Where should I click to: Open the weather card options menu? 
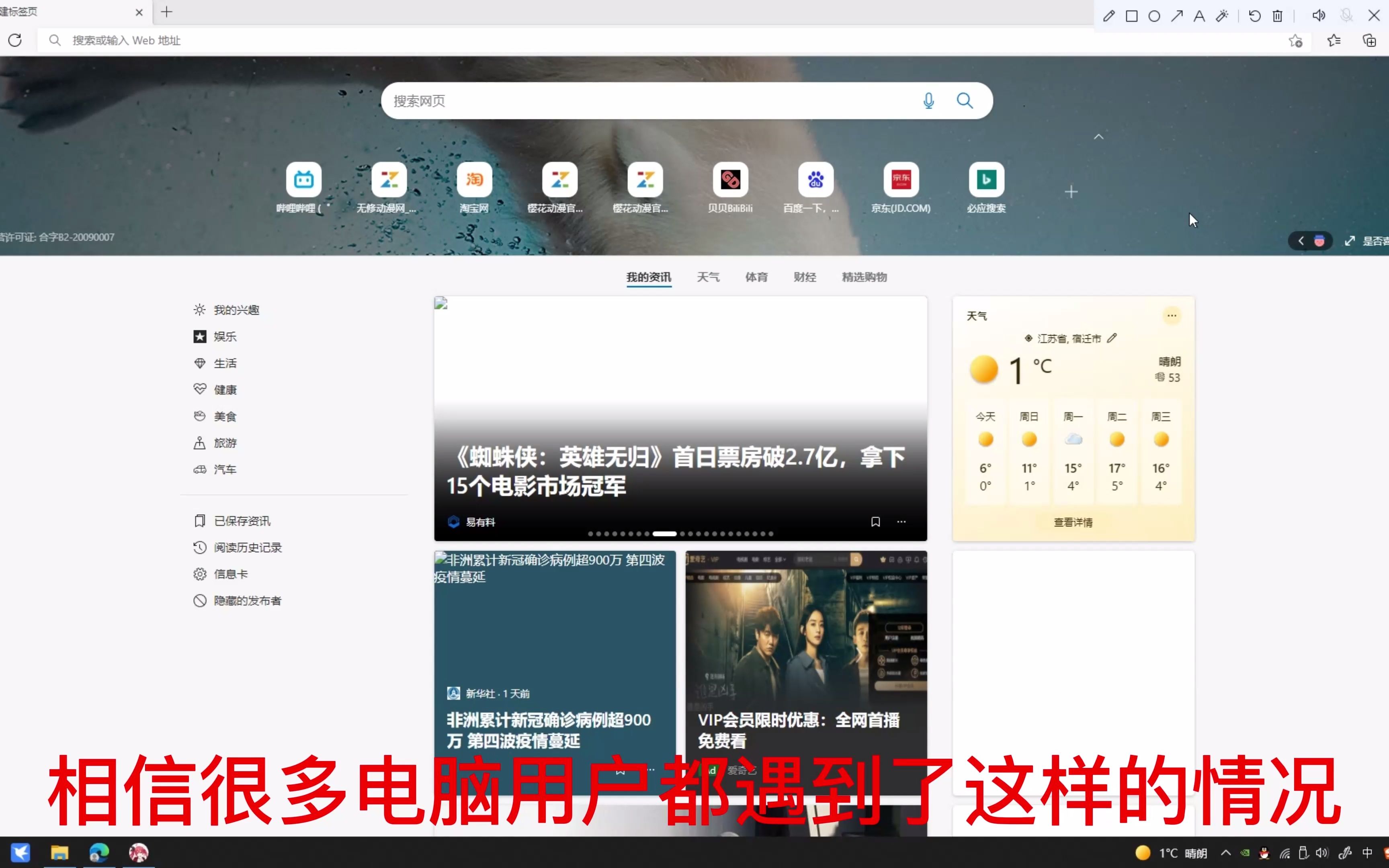tap(1171, 315)
